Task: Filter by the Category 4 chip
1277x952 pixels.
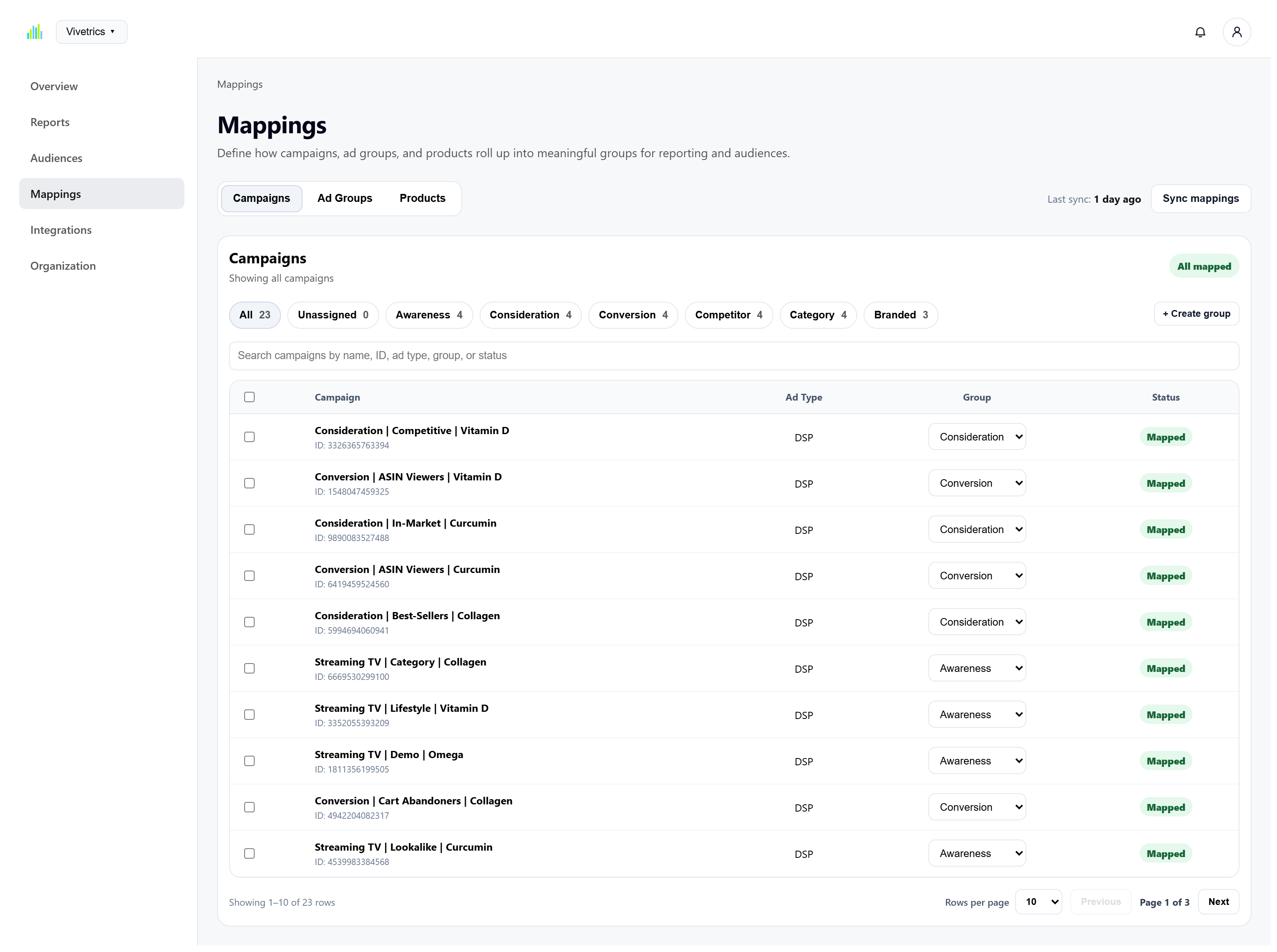Action: pos(818,315)
